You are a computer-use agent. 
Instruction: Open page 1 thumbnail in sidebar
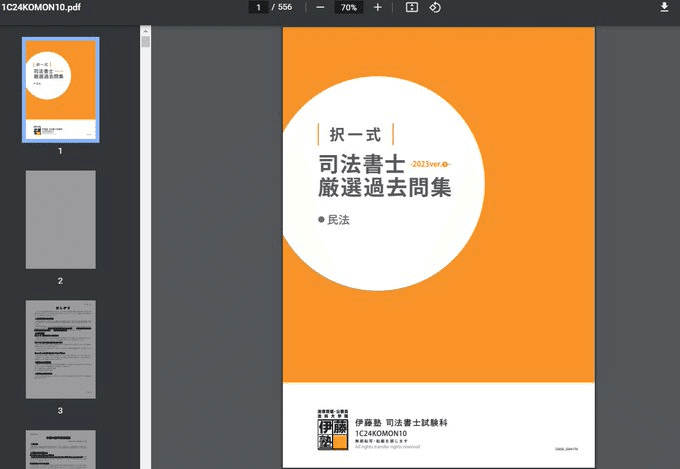(x=61, y=90)
